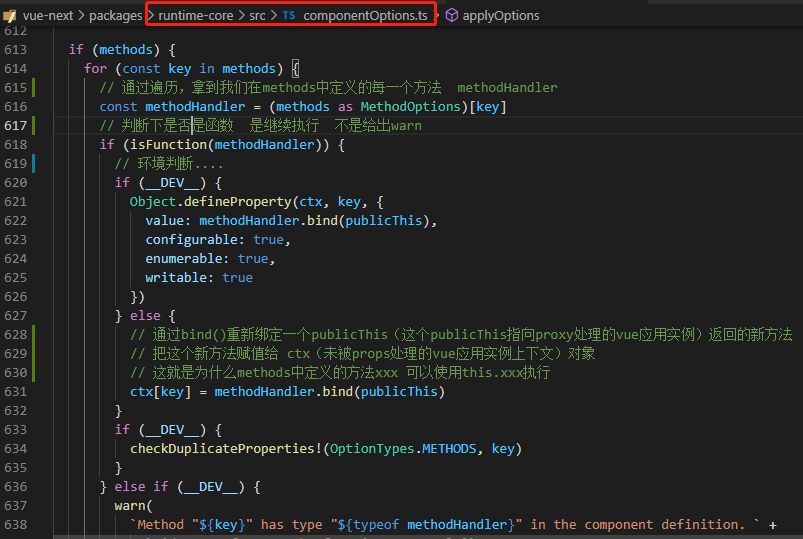Viewport: 803px width, 539px height.
Task: Click the vue-next folder icon in breadcrumb
Action: tap(10, 15)
